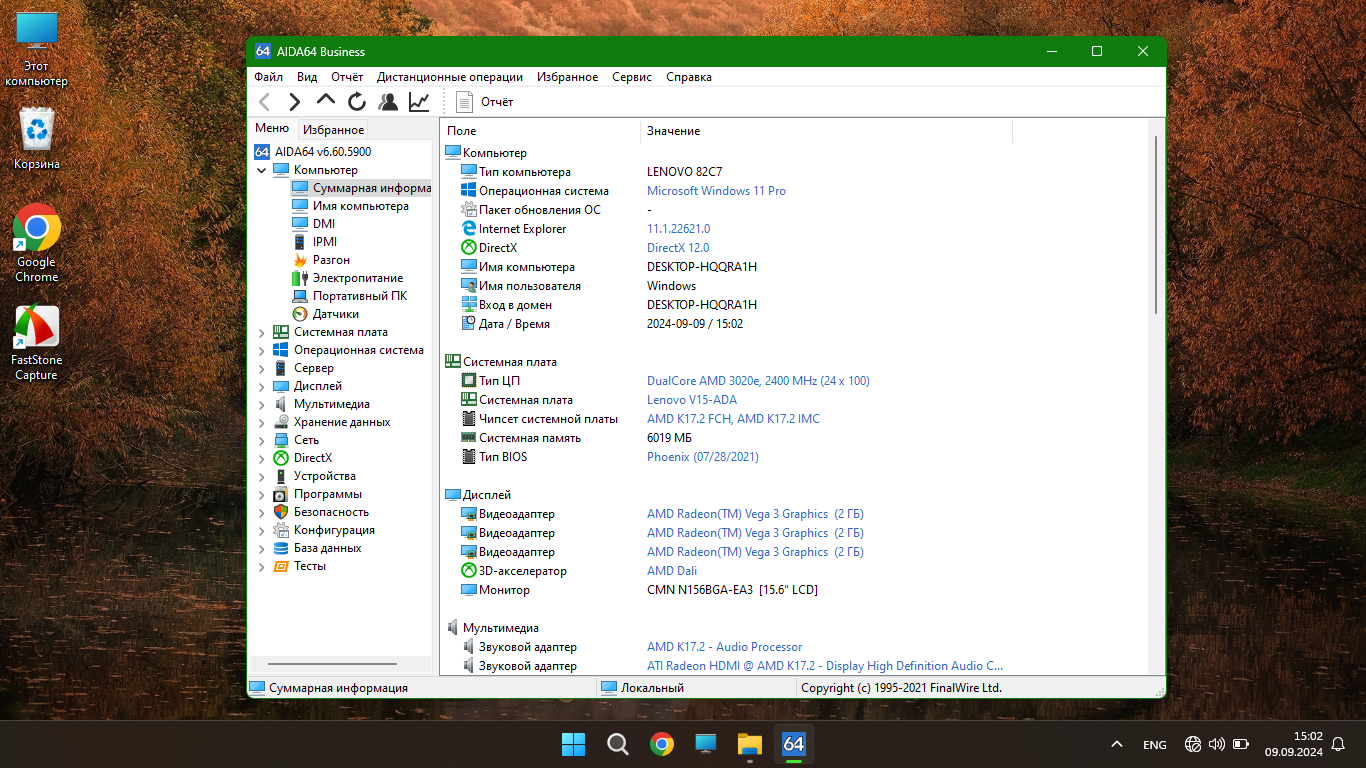Switch to the Избранное tab
The height and width of the screenshot is (768, 1366).
[x=333, y=130]
